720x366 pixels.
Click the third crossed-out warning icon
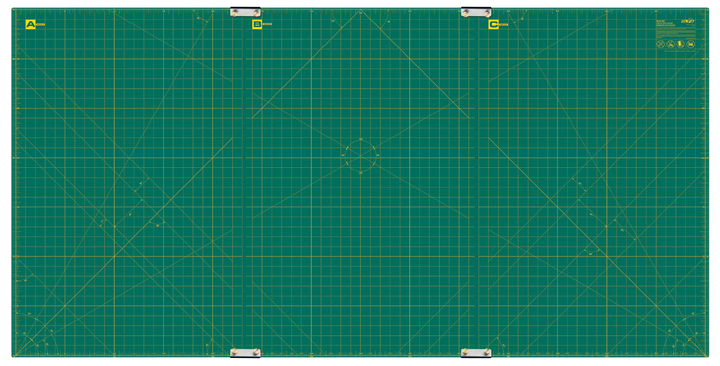point(680,44)
